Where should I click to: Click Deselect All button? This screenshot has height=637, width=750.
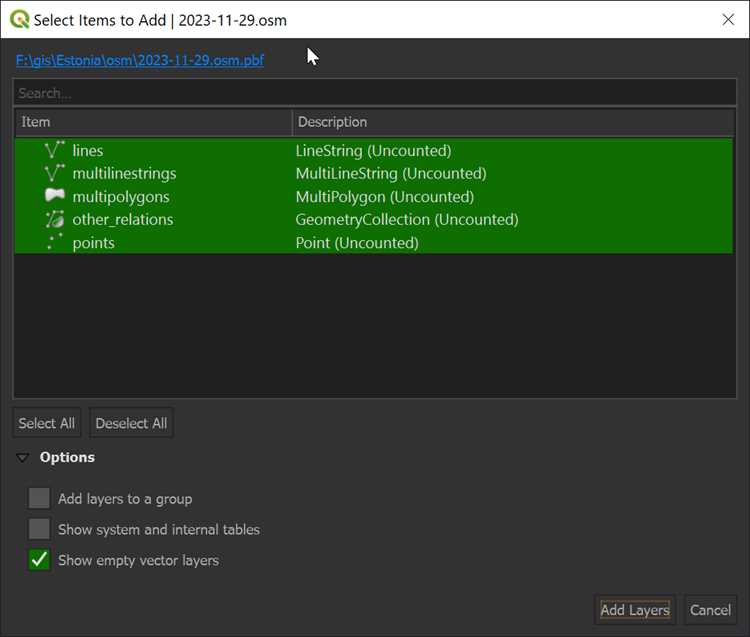(131, 423)
